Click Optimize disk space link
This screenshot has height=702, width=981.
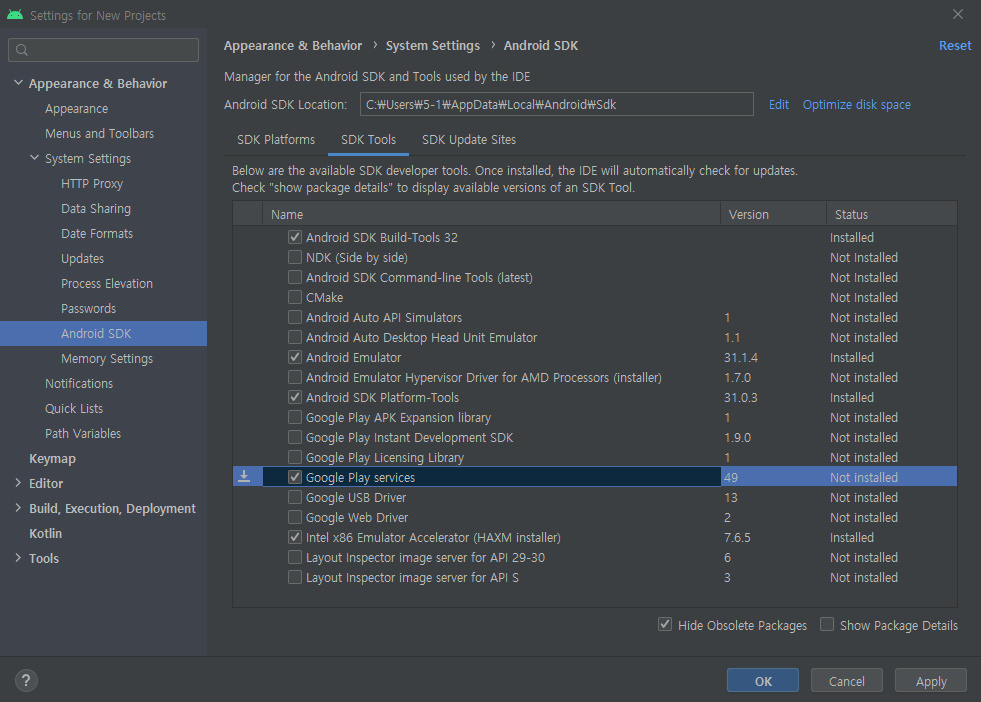tap(856, 104)
